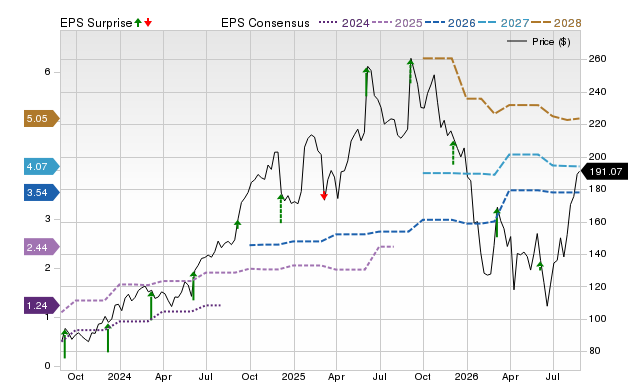Viewport: 640px width, 382px height.
Task: Select the 2024 consensus legend entry
Action: pos(344,23)
